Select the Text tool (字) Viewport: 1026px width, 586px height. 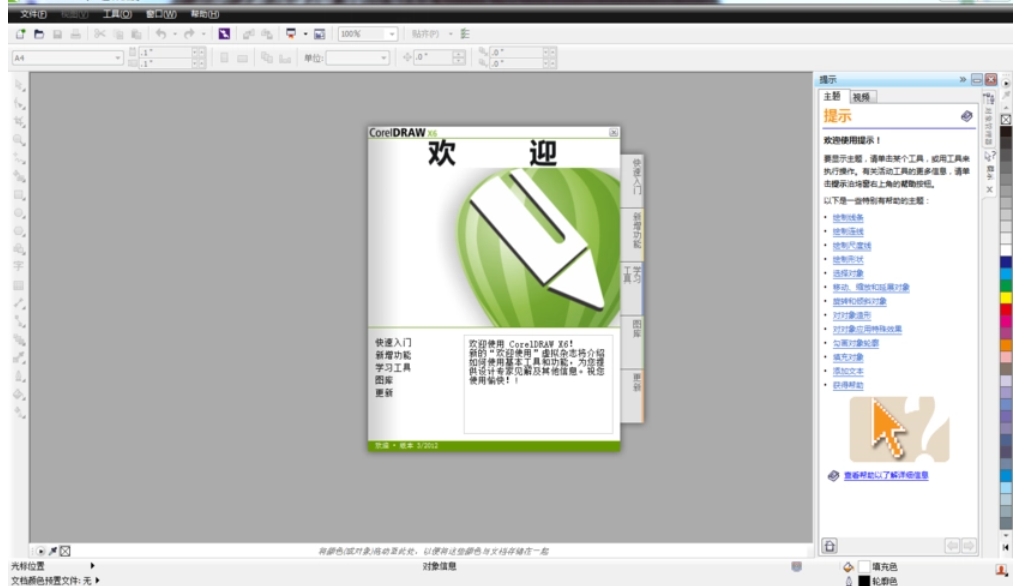[18, 266]
